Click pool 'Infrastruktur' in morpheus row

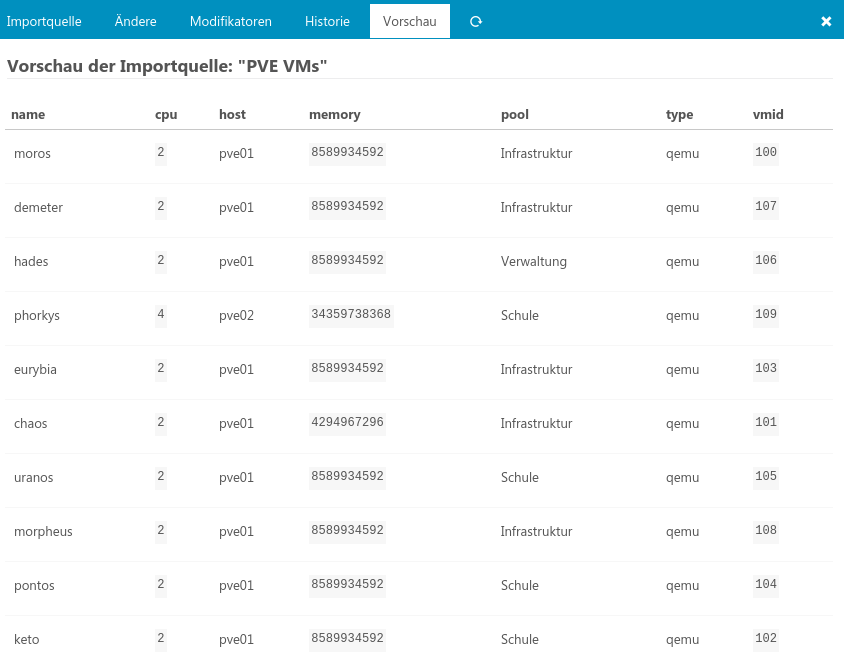(x=536, y=532)
